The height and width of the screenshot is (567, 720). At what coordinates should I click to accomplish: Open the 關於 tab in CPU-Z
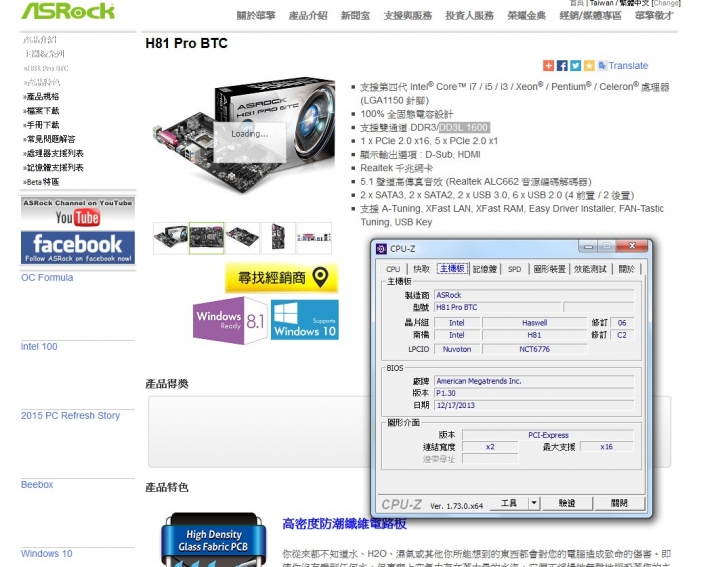click(x=626, y=269)
